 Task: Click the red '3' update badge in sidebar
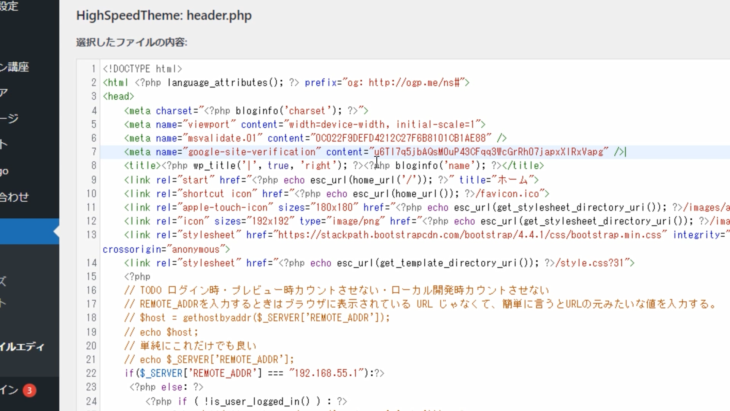[29, 390]
